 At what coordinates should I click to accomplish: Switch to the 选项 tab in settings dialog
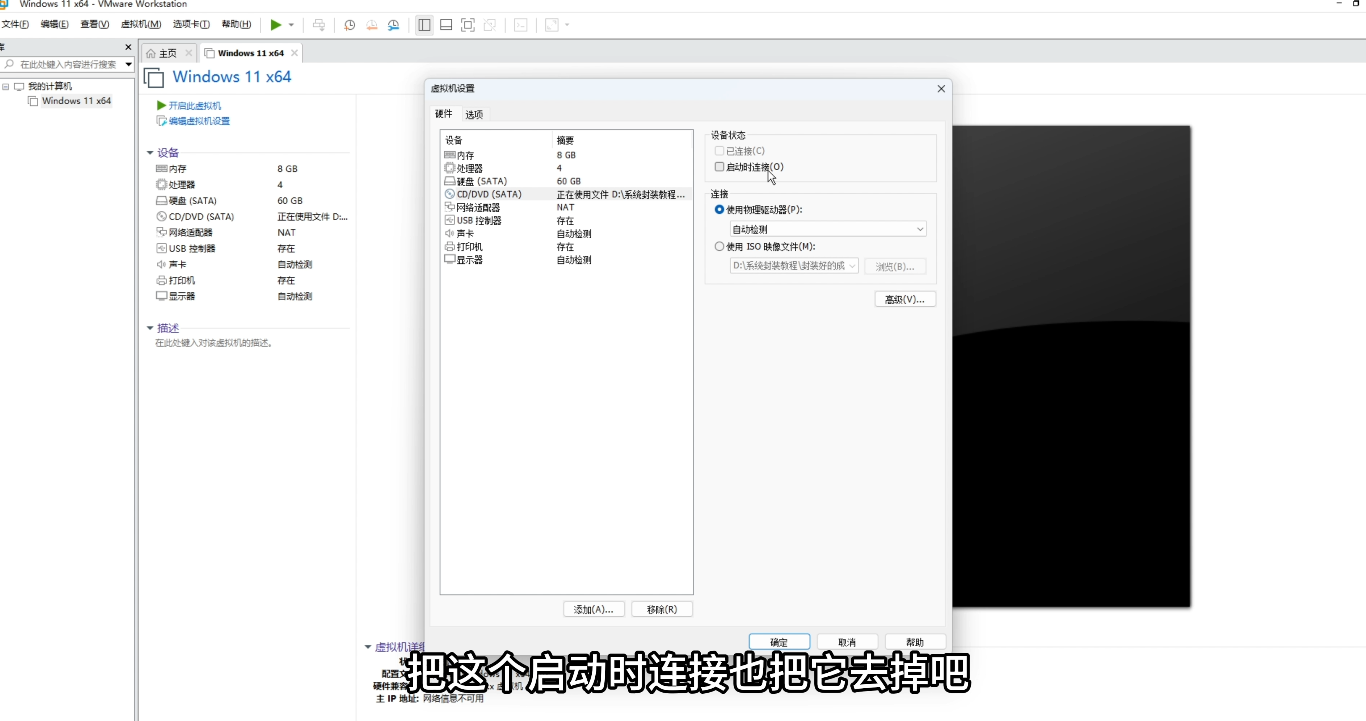click(474, 114)
